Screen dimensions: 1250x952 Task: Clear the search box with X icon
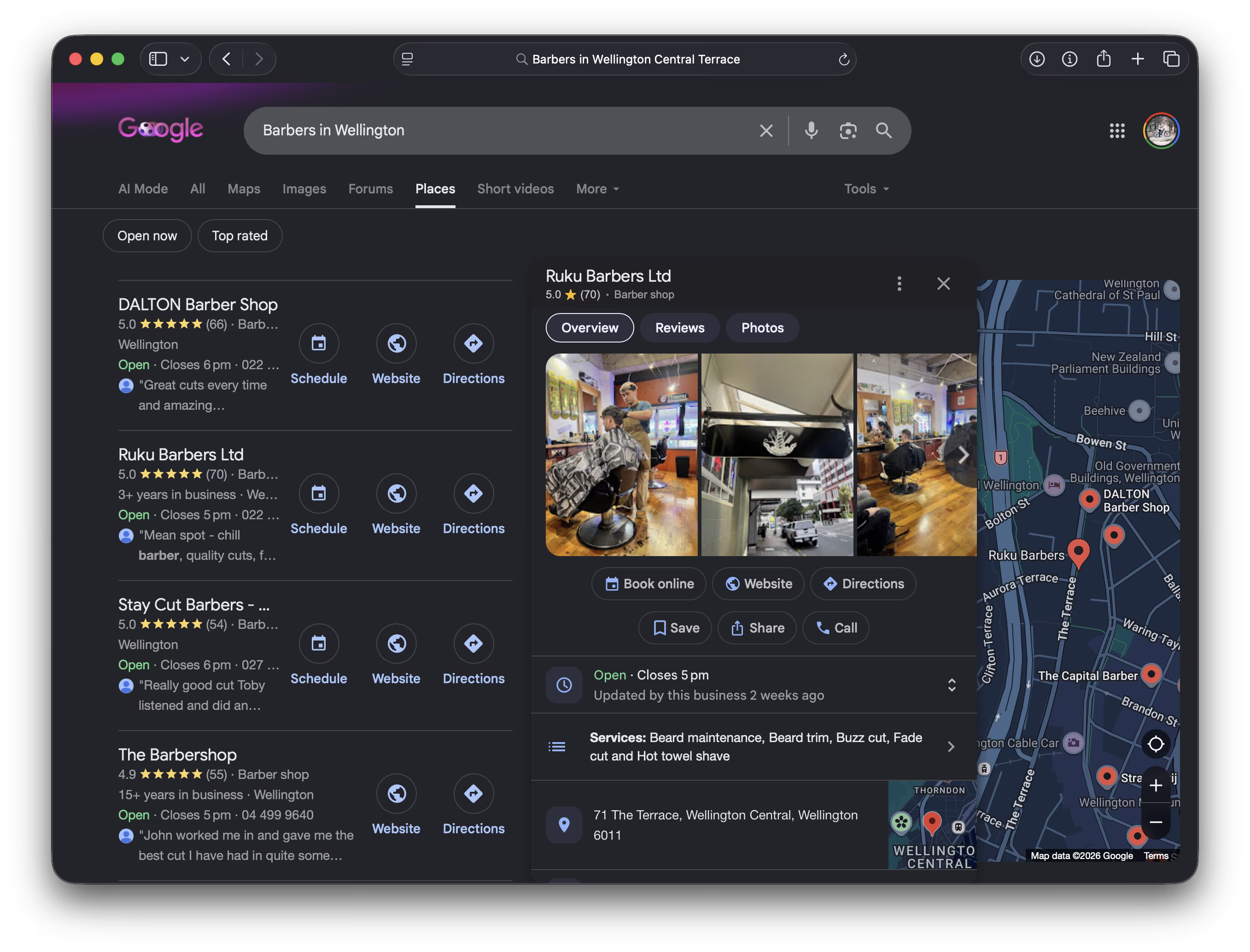pos(766,131)
